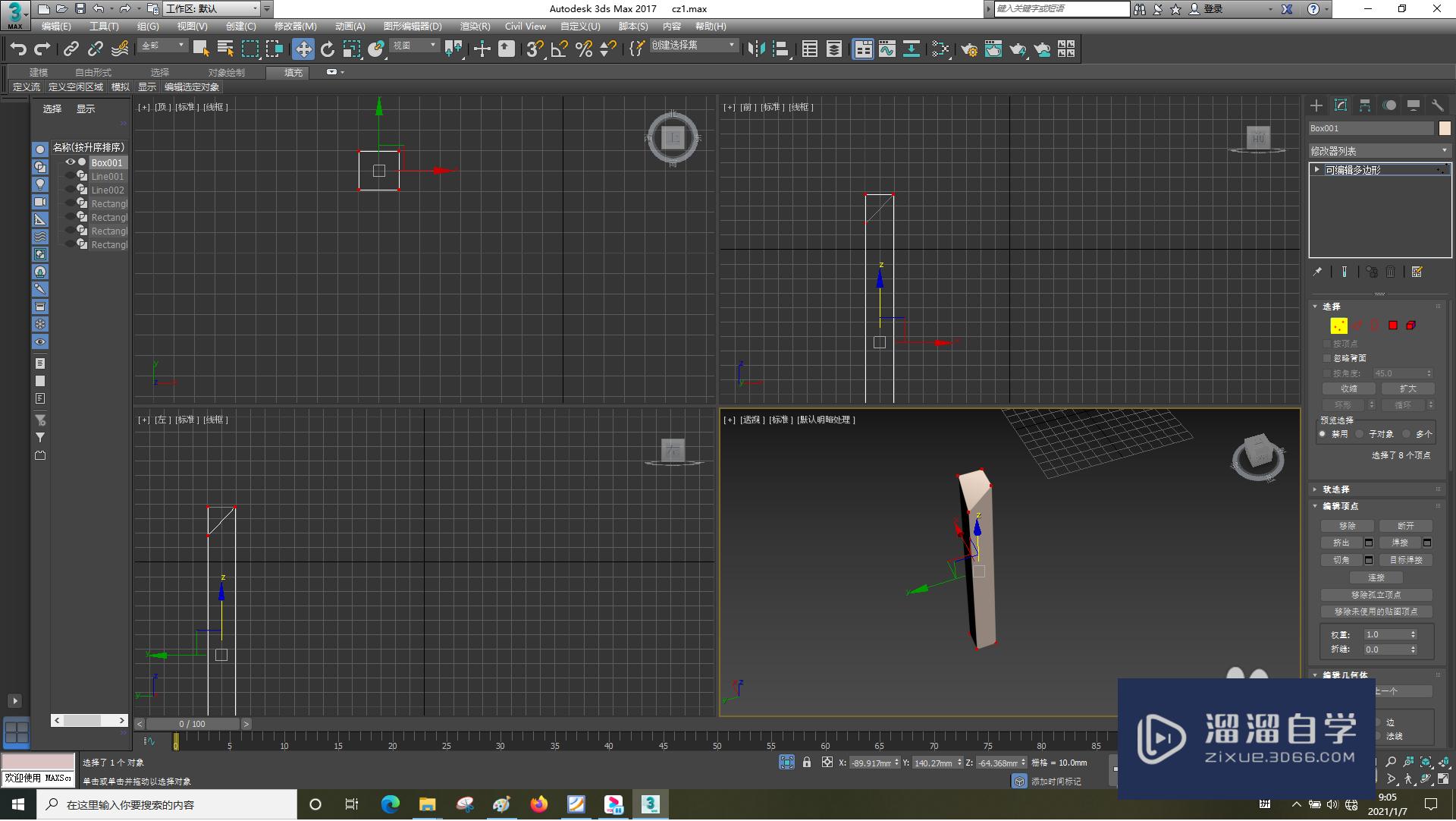The image size is (1456, 821).
Task: Expand the 软选择 rollout
Action: 1335,489
